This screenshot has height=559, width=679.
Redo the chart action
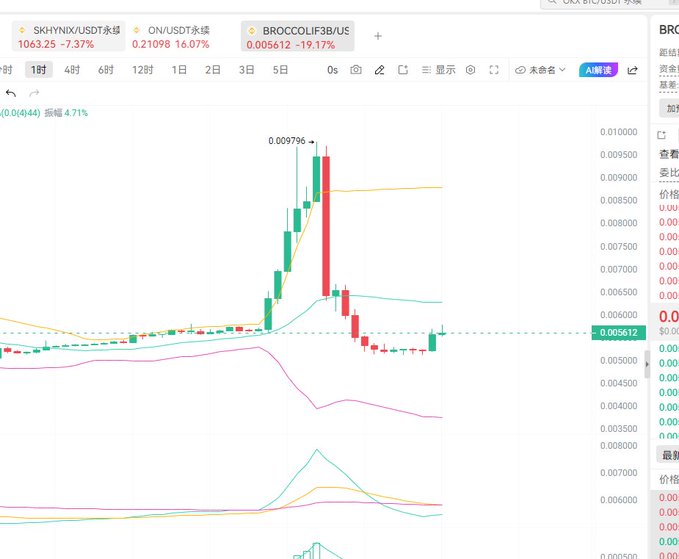tap(34, 93)
